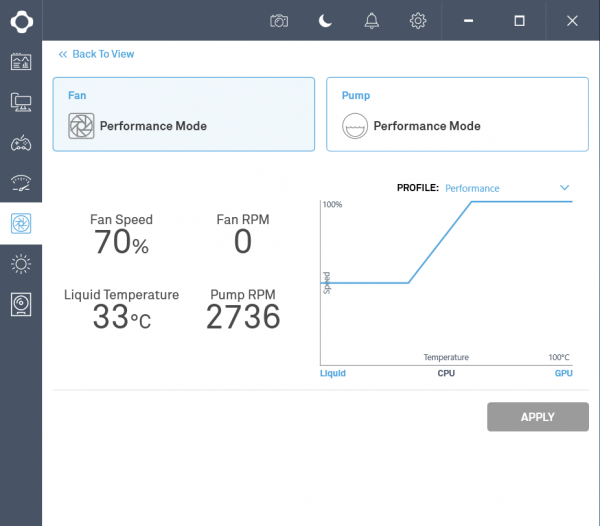The height and width of the screenshot is (526, 600).
Task: Click the APPLY button
Action: pos(538,417)
